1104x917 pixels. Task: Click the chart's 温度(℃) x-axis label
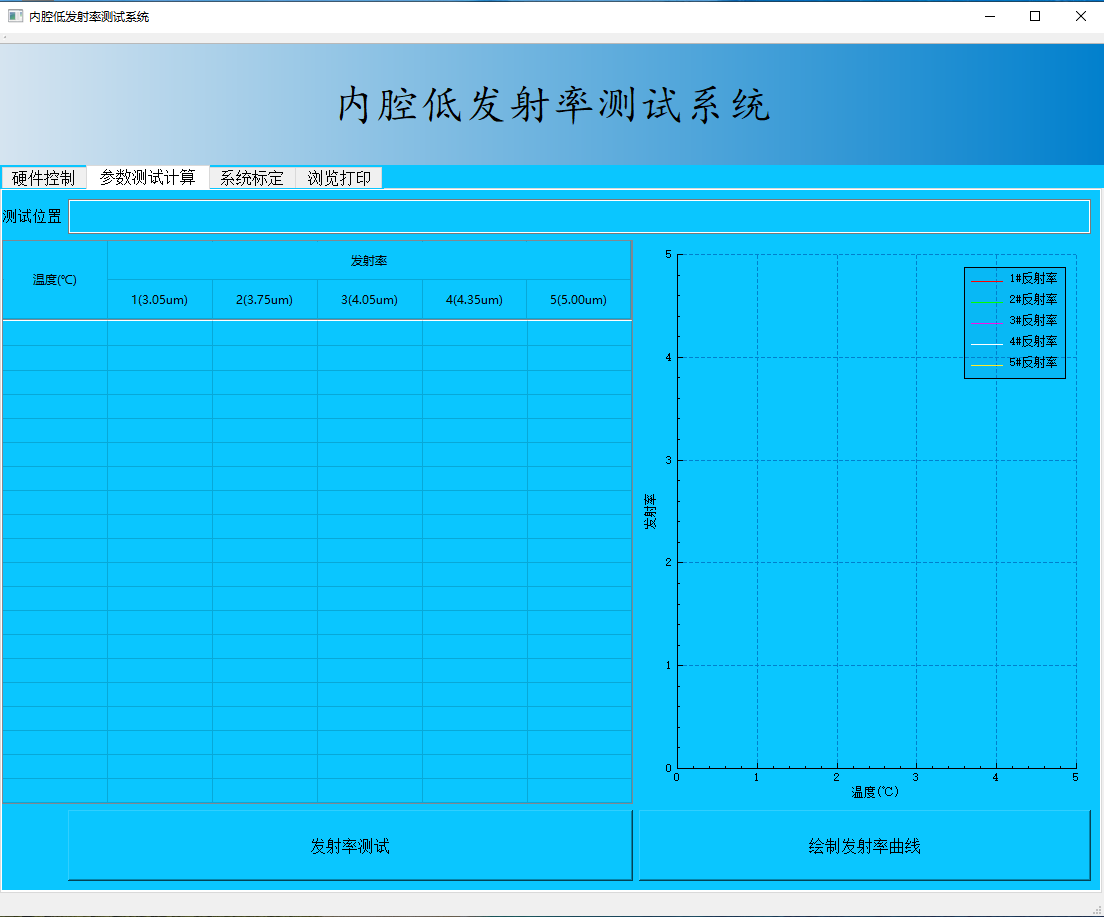(x=875, y=792)
